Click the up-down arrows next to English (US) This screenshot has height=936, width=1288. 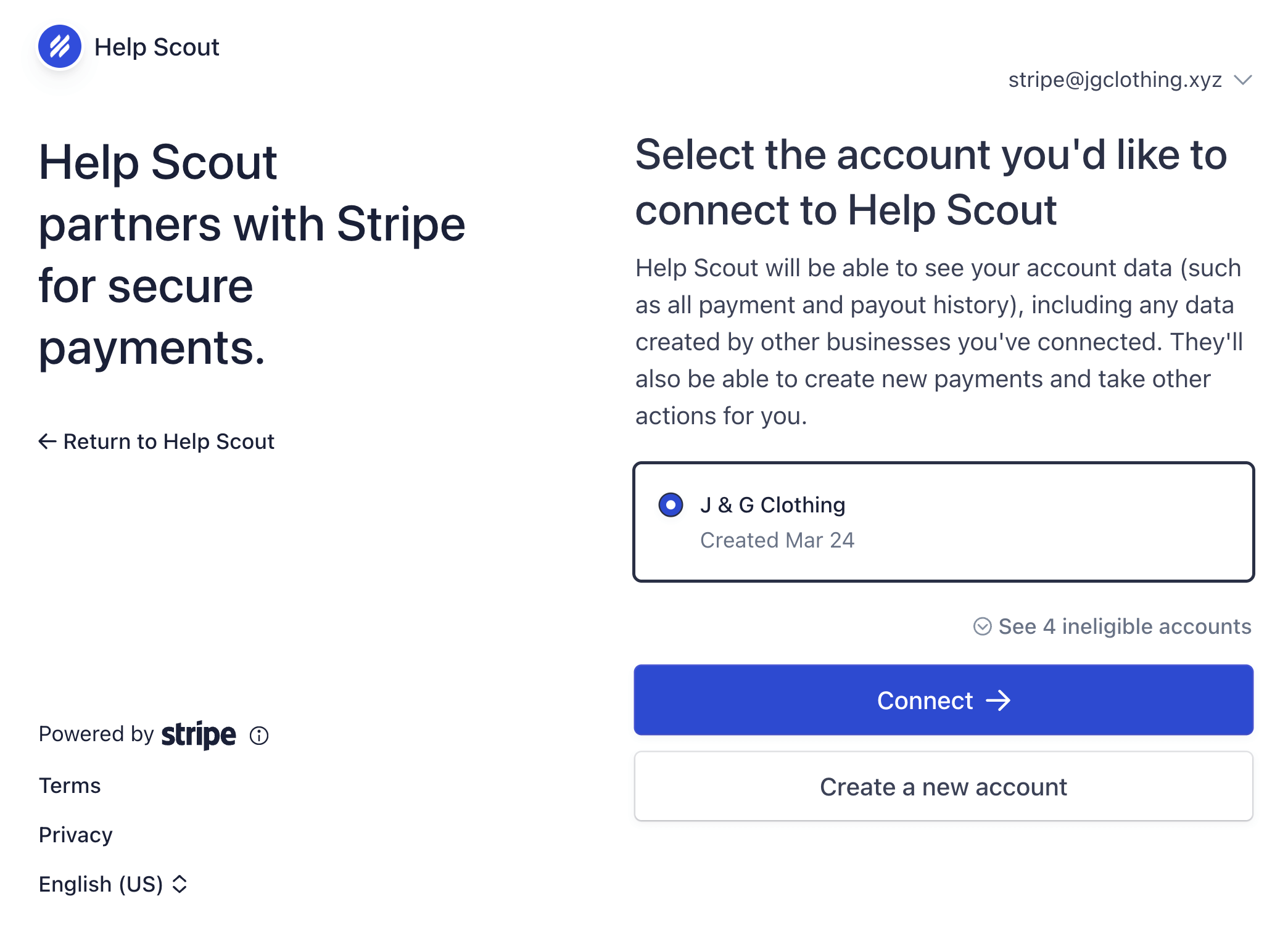(x=180, y=884)
